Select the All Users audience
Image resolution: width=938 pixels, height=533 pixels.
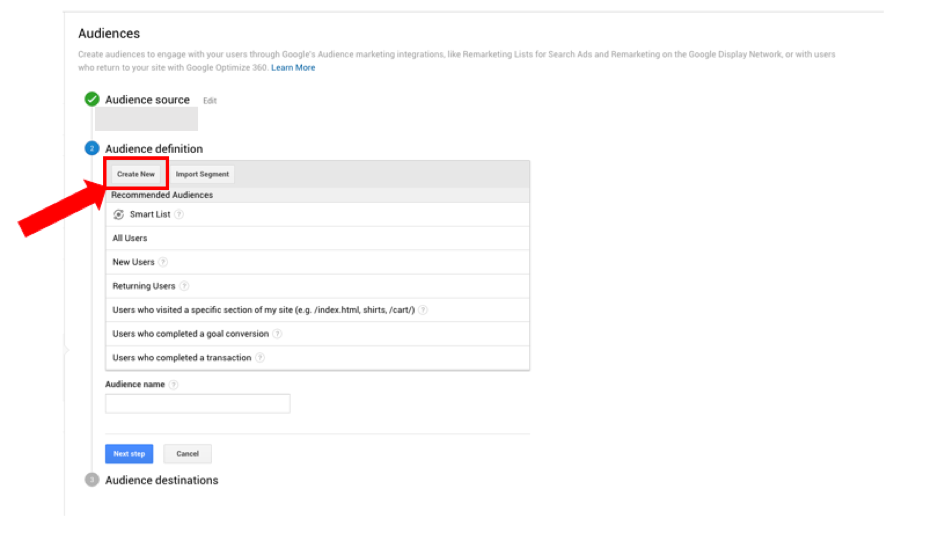pyautogui.click(x=130, y=239)
